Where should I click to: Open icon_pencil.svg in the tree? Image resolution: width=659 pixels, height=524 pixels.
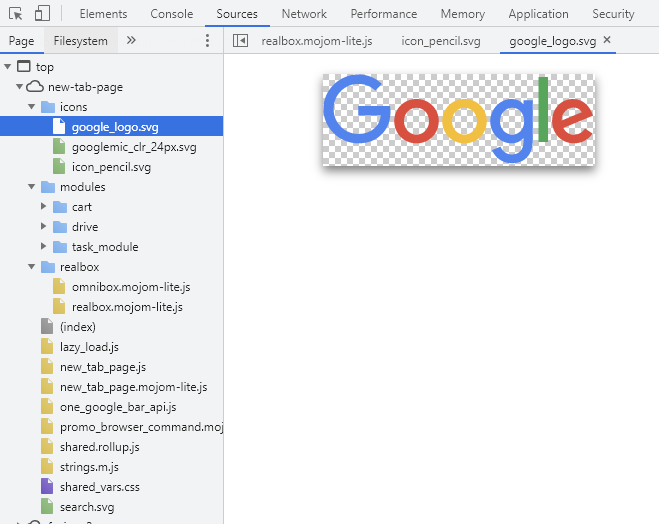coord(111,167)
